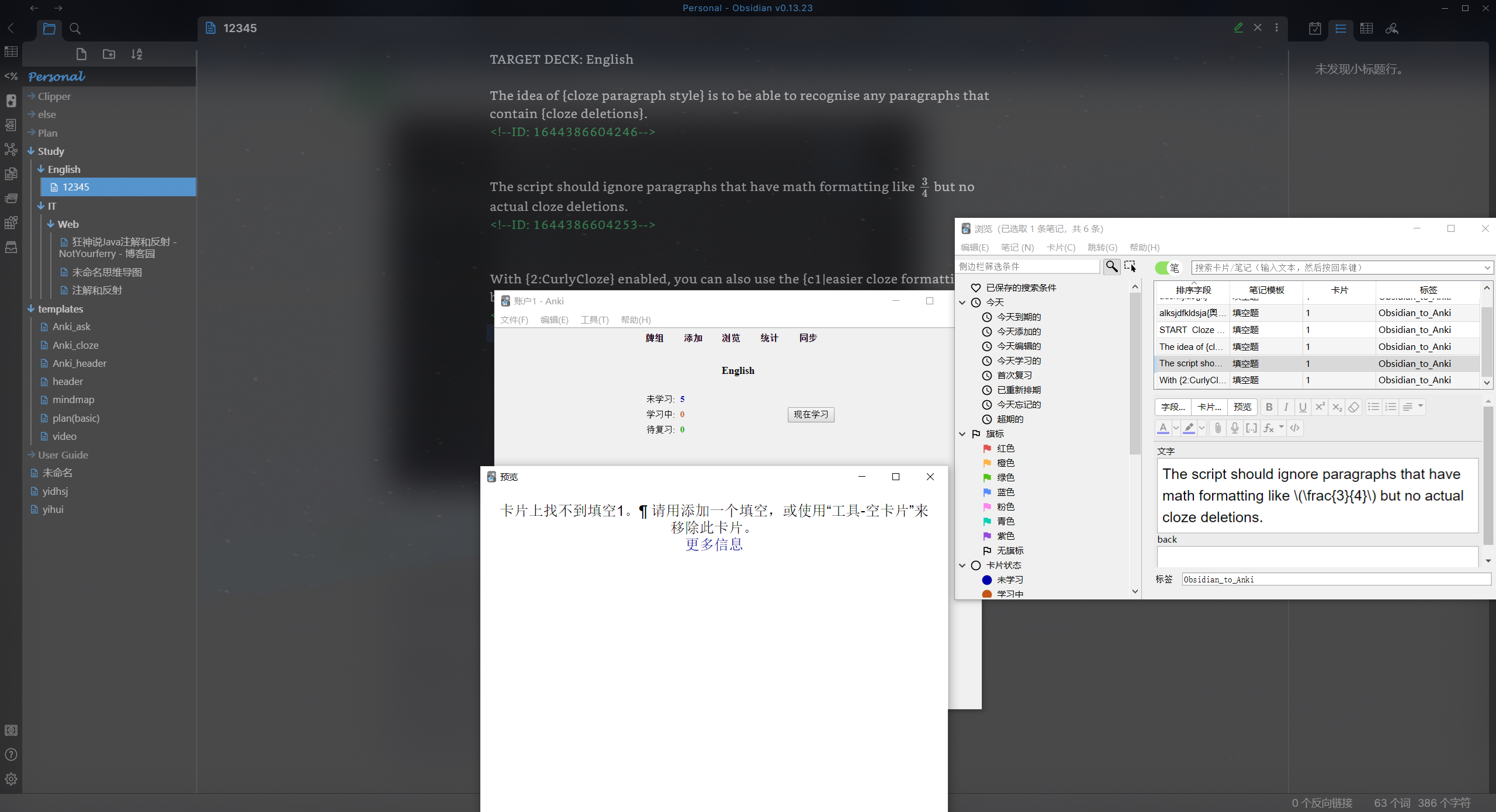Pick a text color with the A swatch

1162,428
